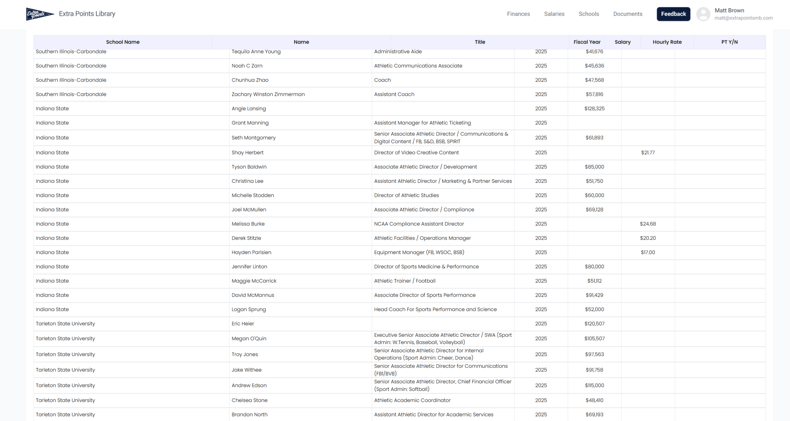Select the $85,000 salary value
790x421 pixels.
tap(595, 167)
